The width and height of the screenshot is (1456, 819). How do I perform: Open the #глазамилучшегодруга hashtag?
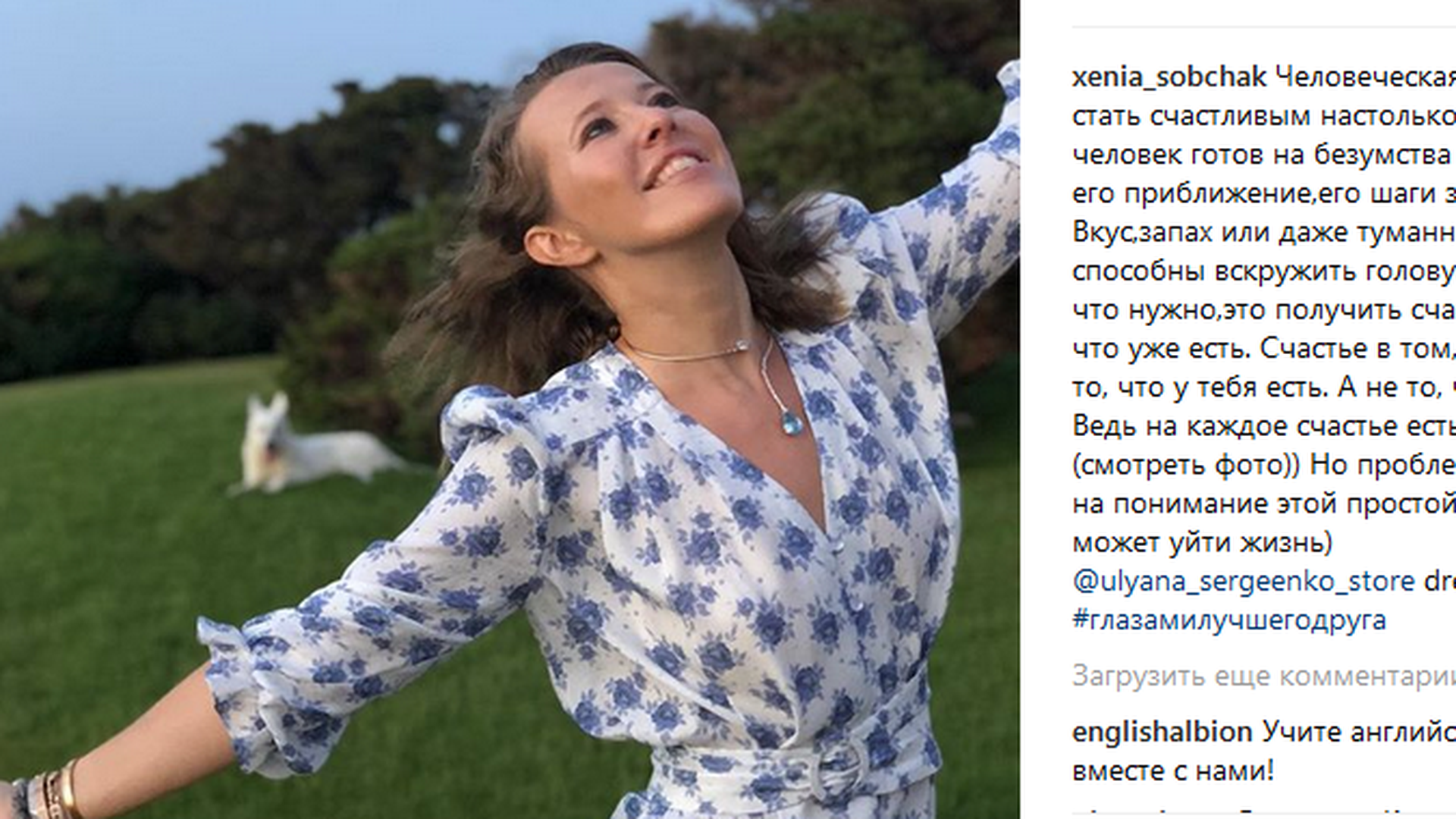click(1229, 620)
